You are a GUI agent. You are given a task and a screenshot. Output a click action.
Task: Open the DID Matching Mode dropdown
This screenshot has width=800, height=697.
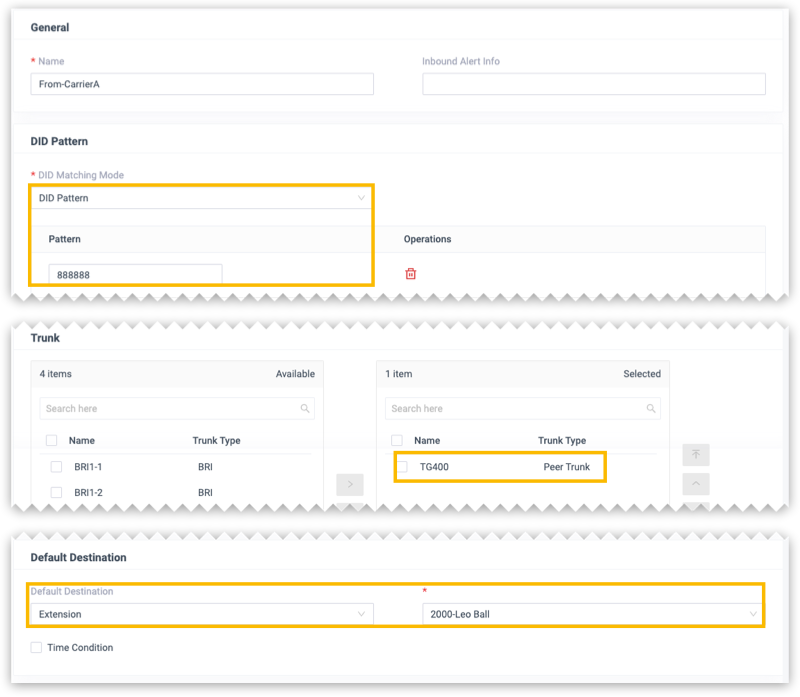coord(201,198)
